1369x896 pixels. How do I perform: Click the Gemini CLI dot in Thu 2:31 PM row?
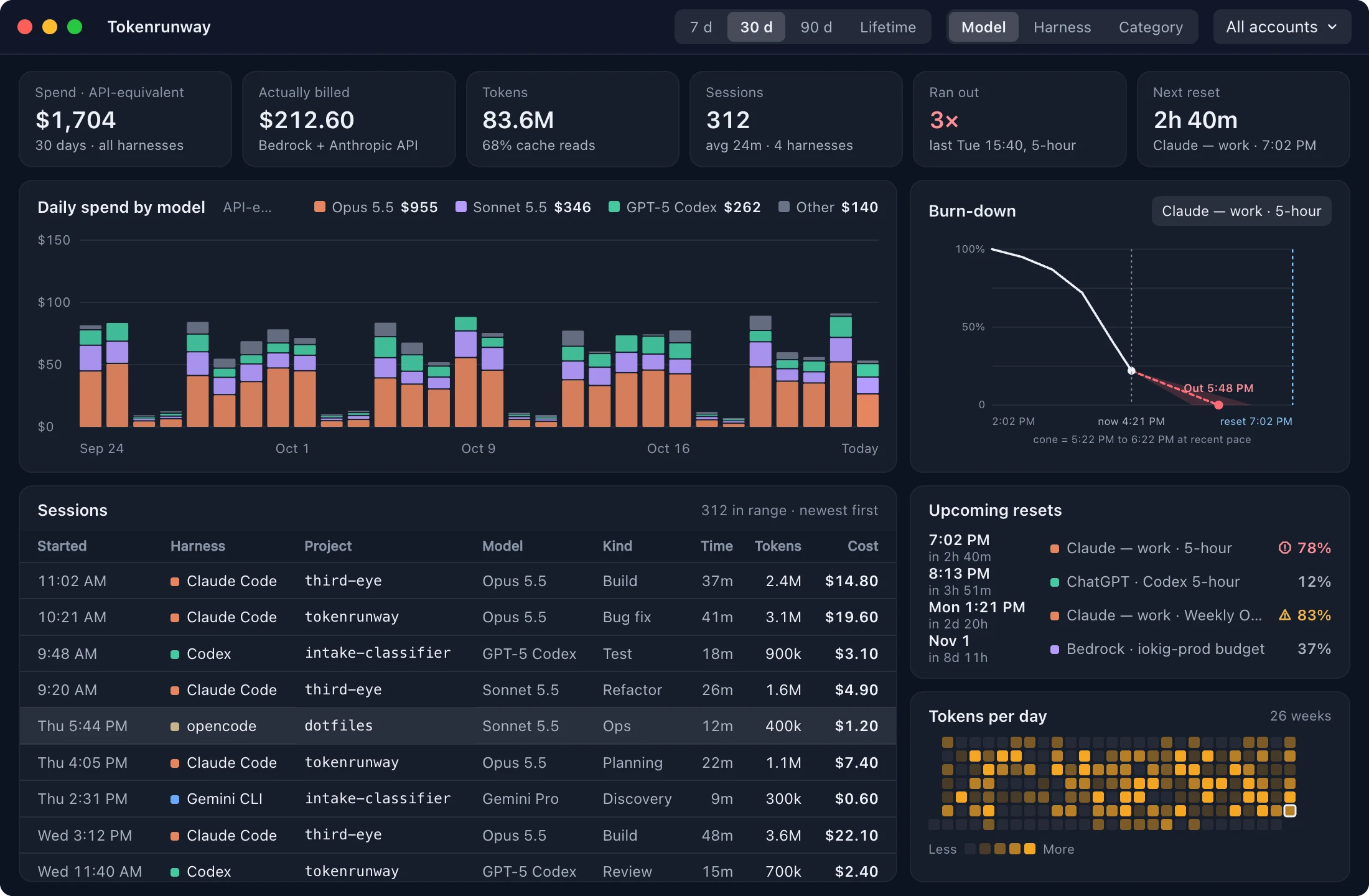point(175,799)
